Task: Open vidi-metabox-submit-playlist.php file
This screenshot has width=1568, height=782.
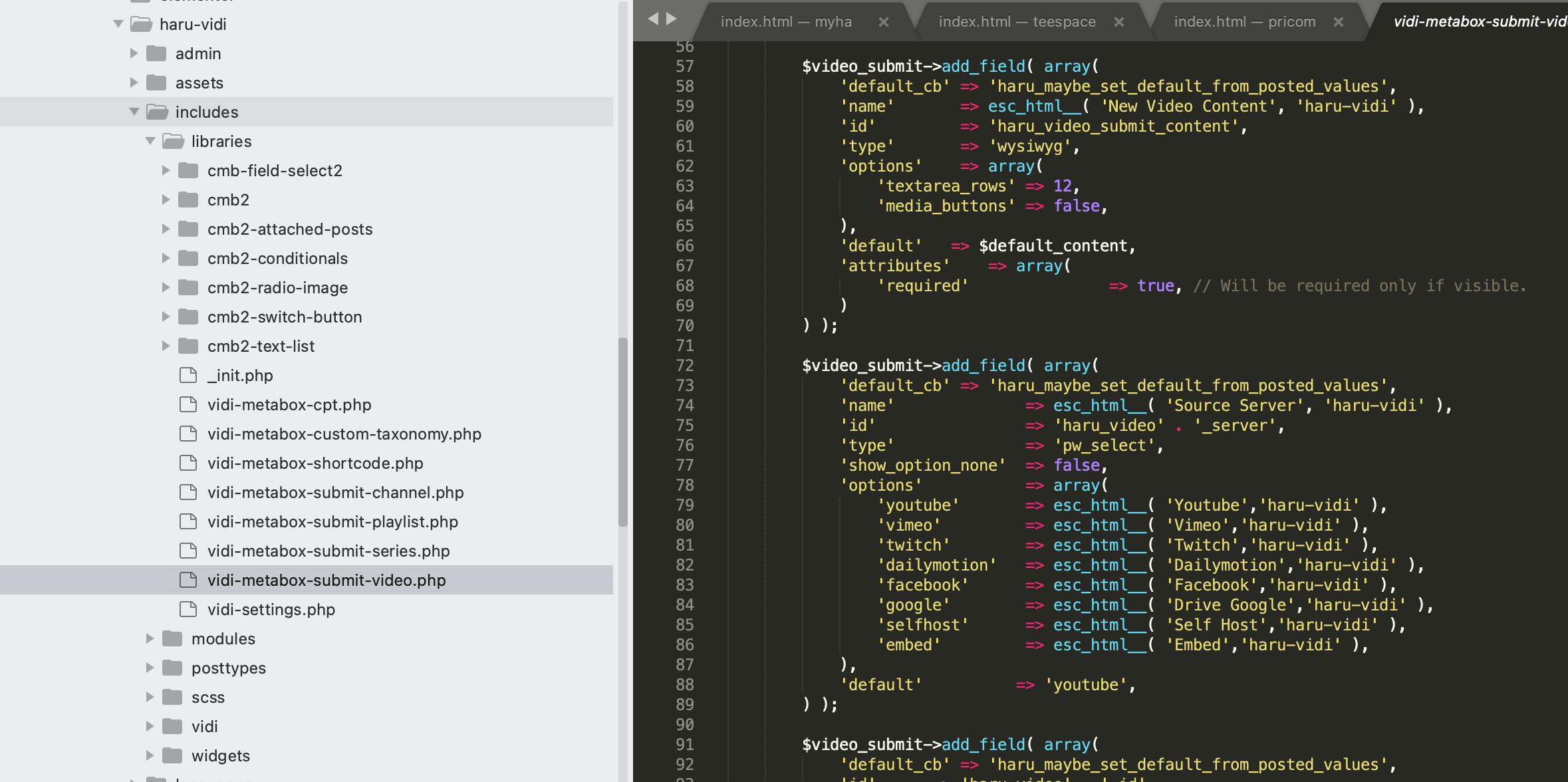Action: tap(332, 521)
